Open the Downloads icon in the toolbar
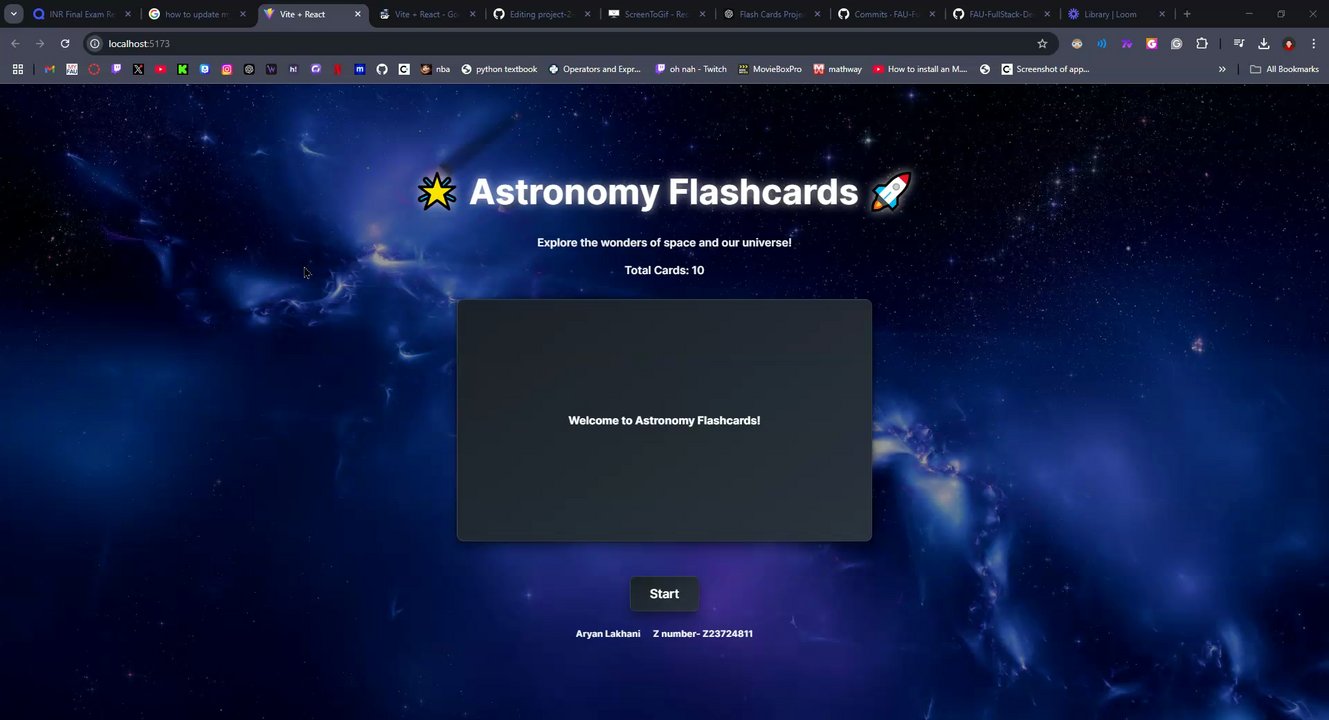 [1264, 44]
